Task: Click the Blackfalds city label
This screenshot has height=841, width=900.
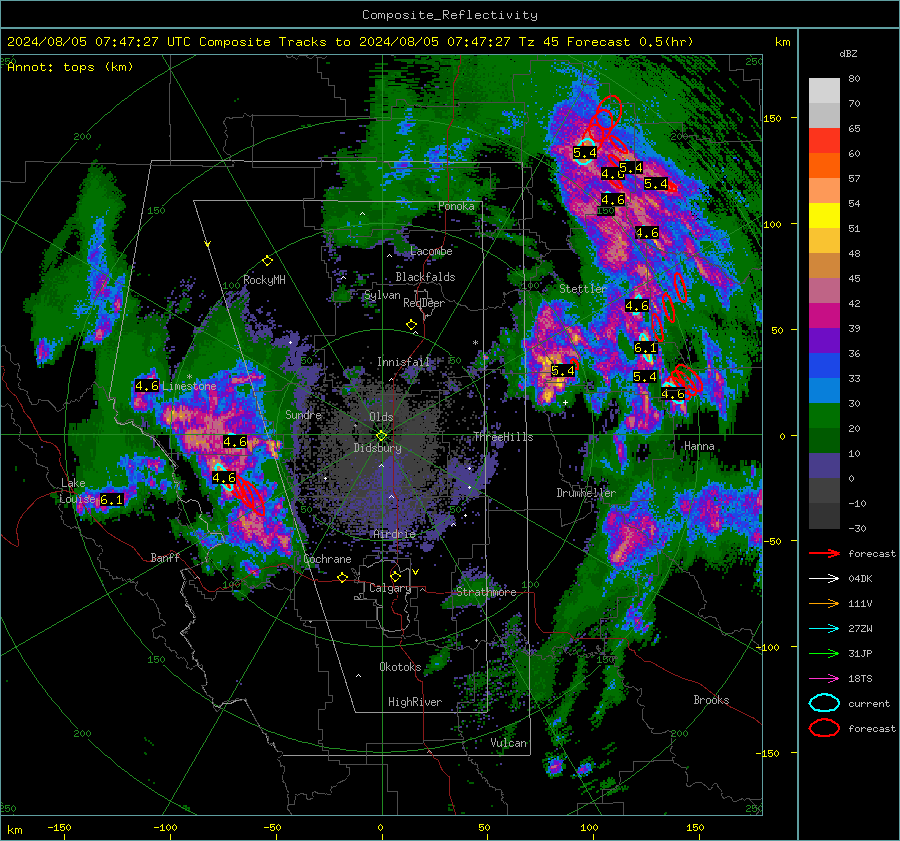Action: [x=425, y=277]
